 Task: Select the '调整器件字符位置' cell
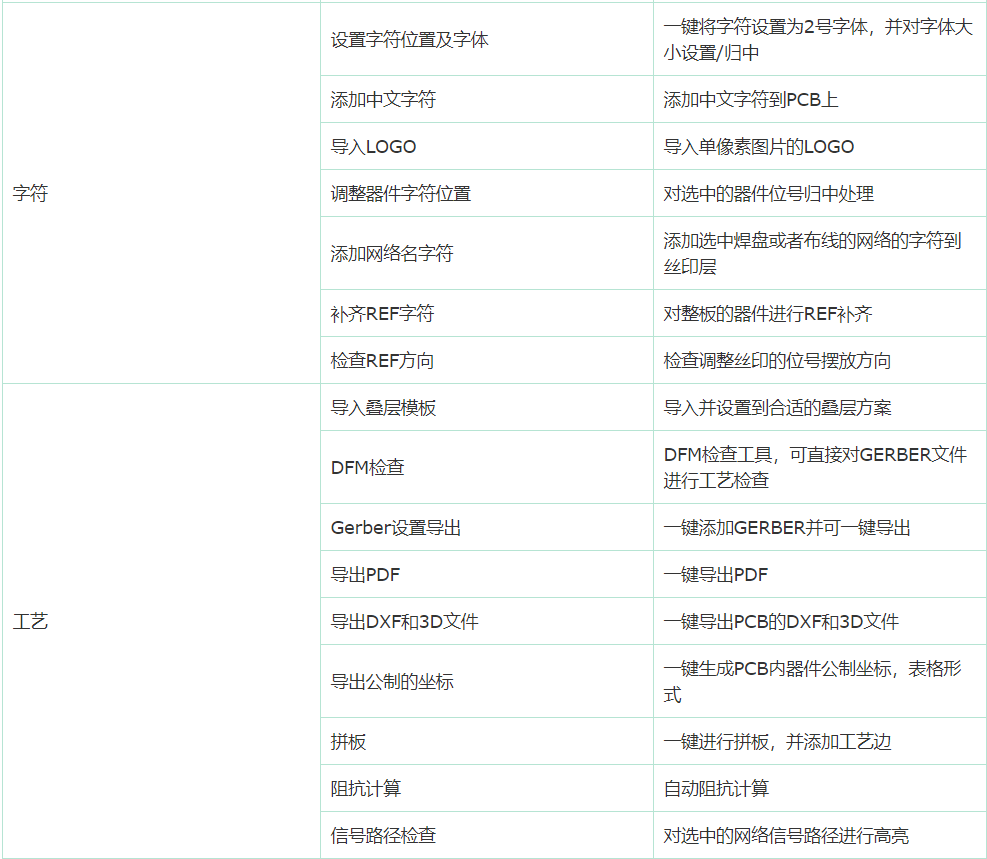pos(487,193)
